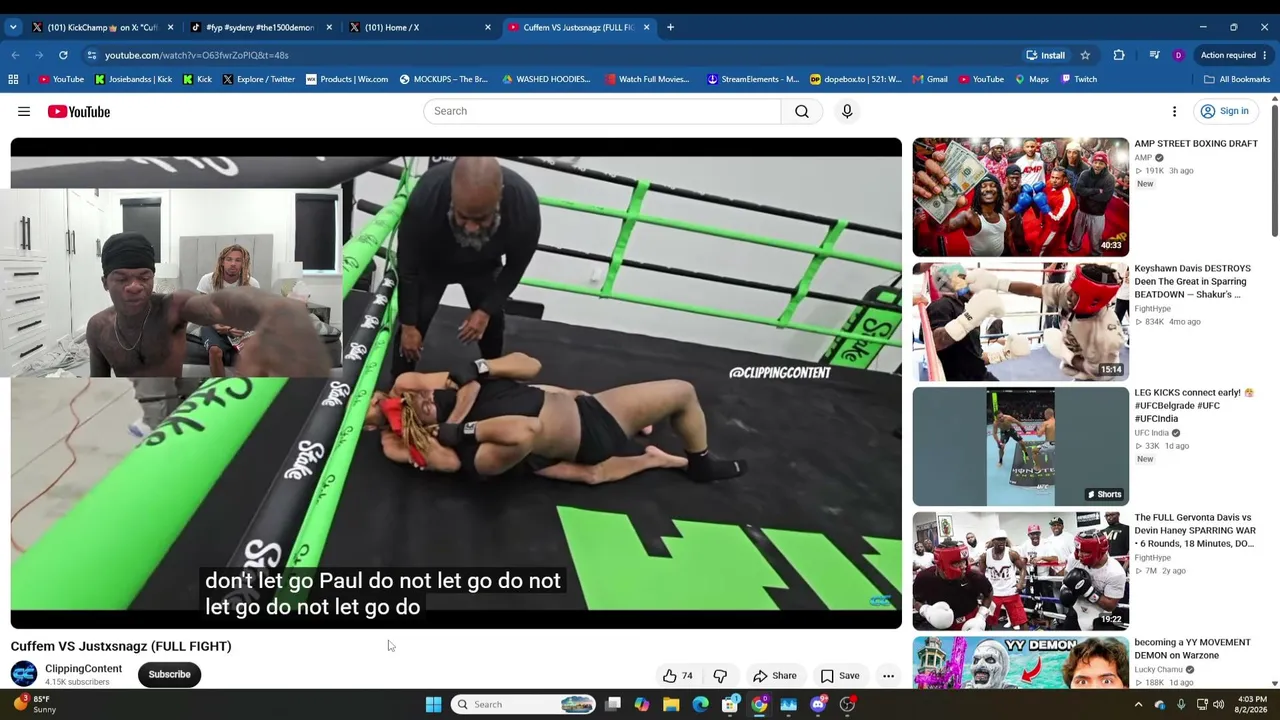
Task: Open Gervonta Davis vs Devin Haney thumbnail
Action: pos(1020,571)
